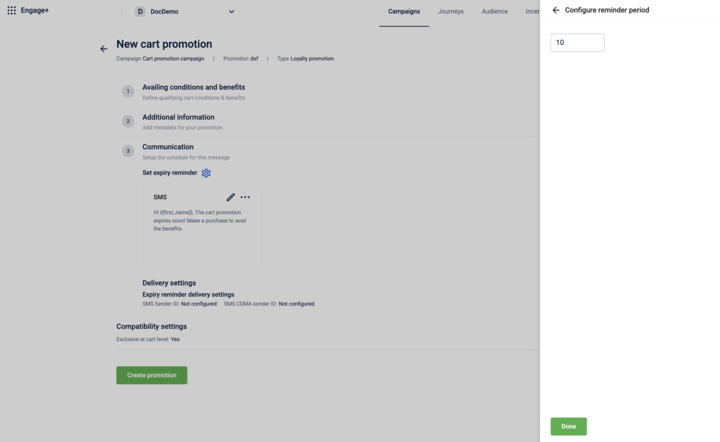Select the SMS message preview card
Screen dimensions: 720x442
pos(202,226)
